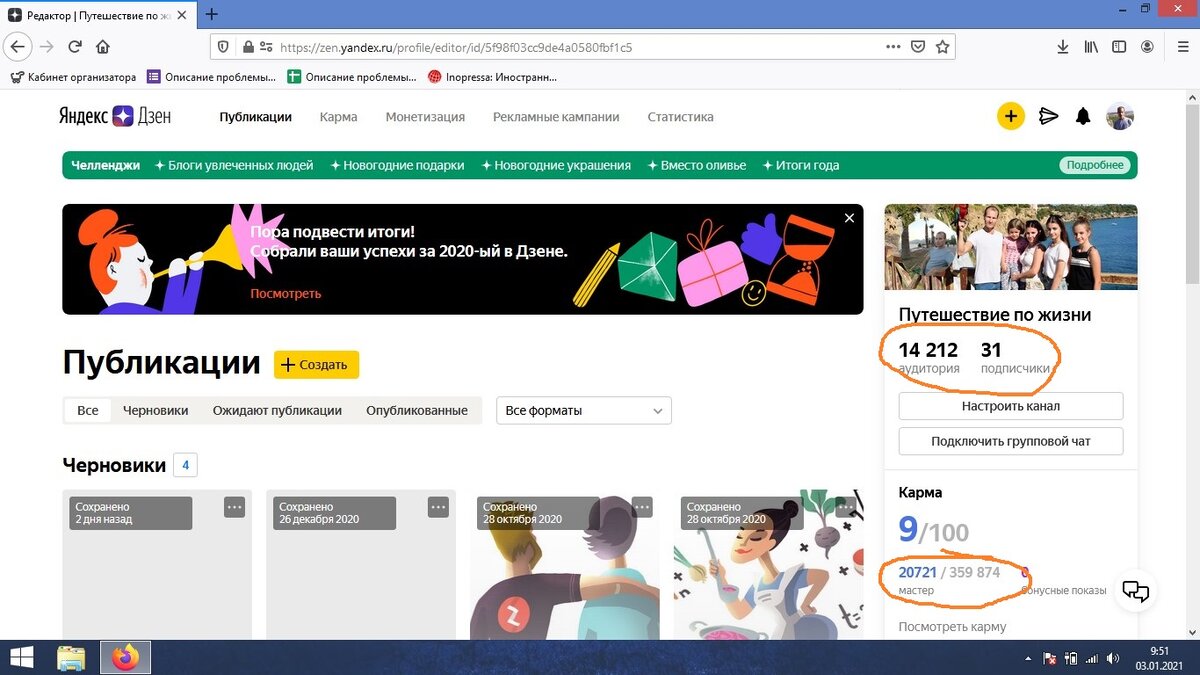
Task: Click the Посмотреть link in banner
Action: click(286, 293)
